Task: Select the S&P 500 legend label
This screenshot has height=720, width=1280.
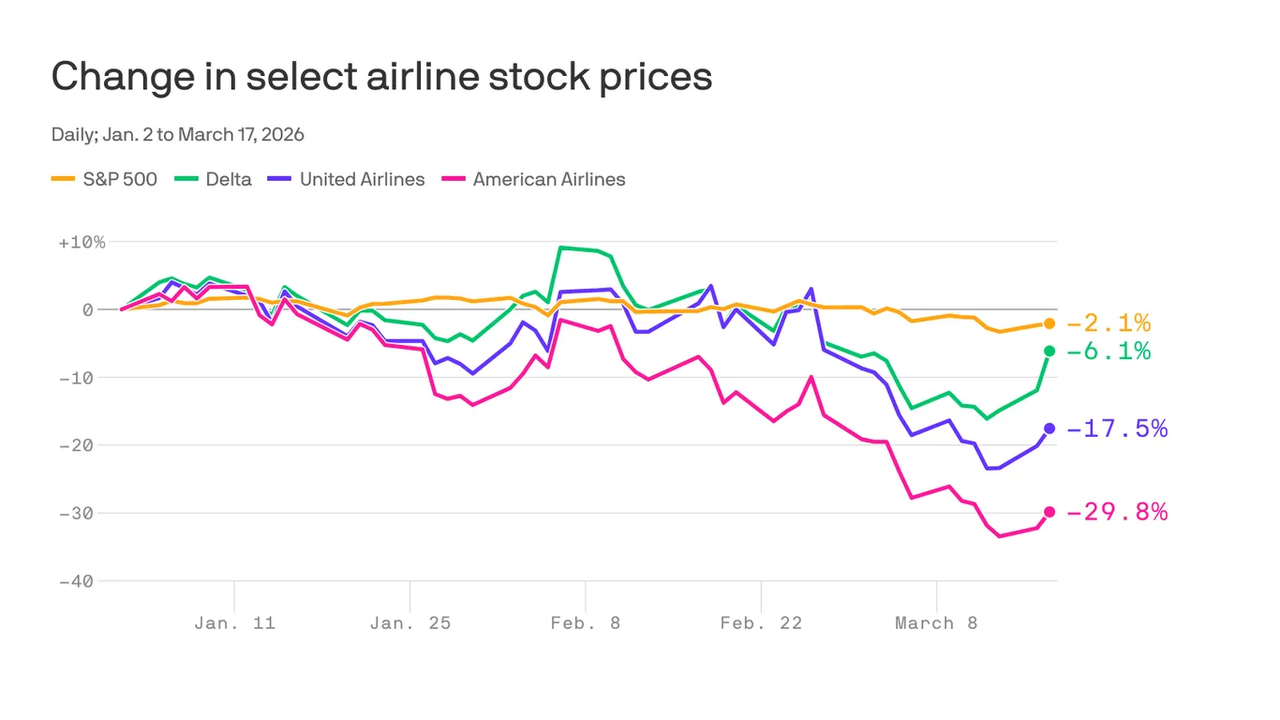Action: pyautogui.click(x=120, y=180)
